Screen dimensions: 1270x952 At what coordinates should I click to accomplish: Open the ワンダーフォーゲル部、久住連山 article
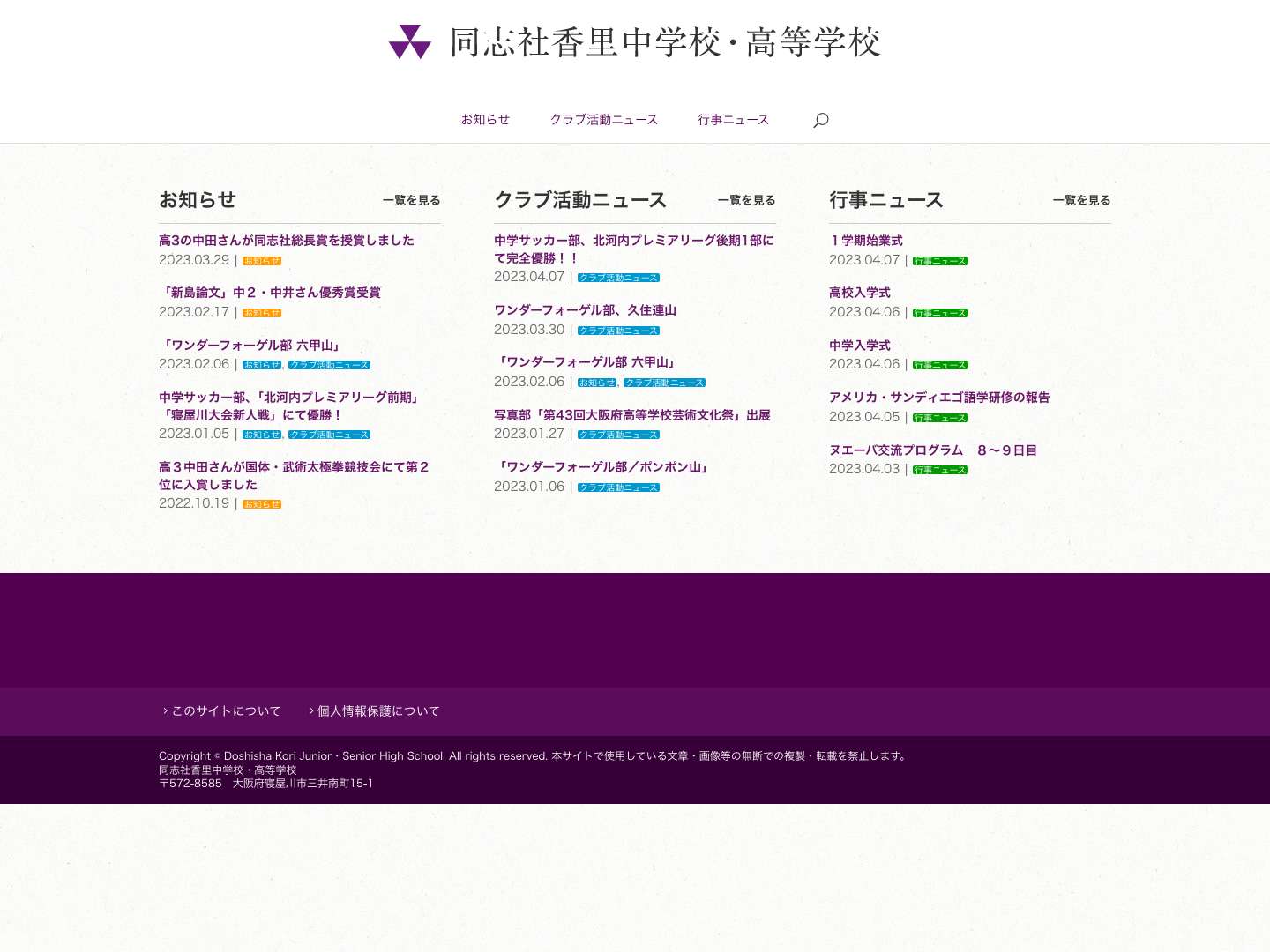click(x=586, y=310)
